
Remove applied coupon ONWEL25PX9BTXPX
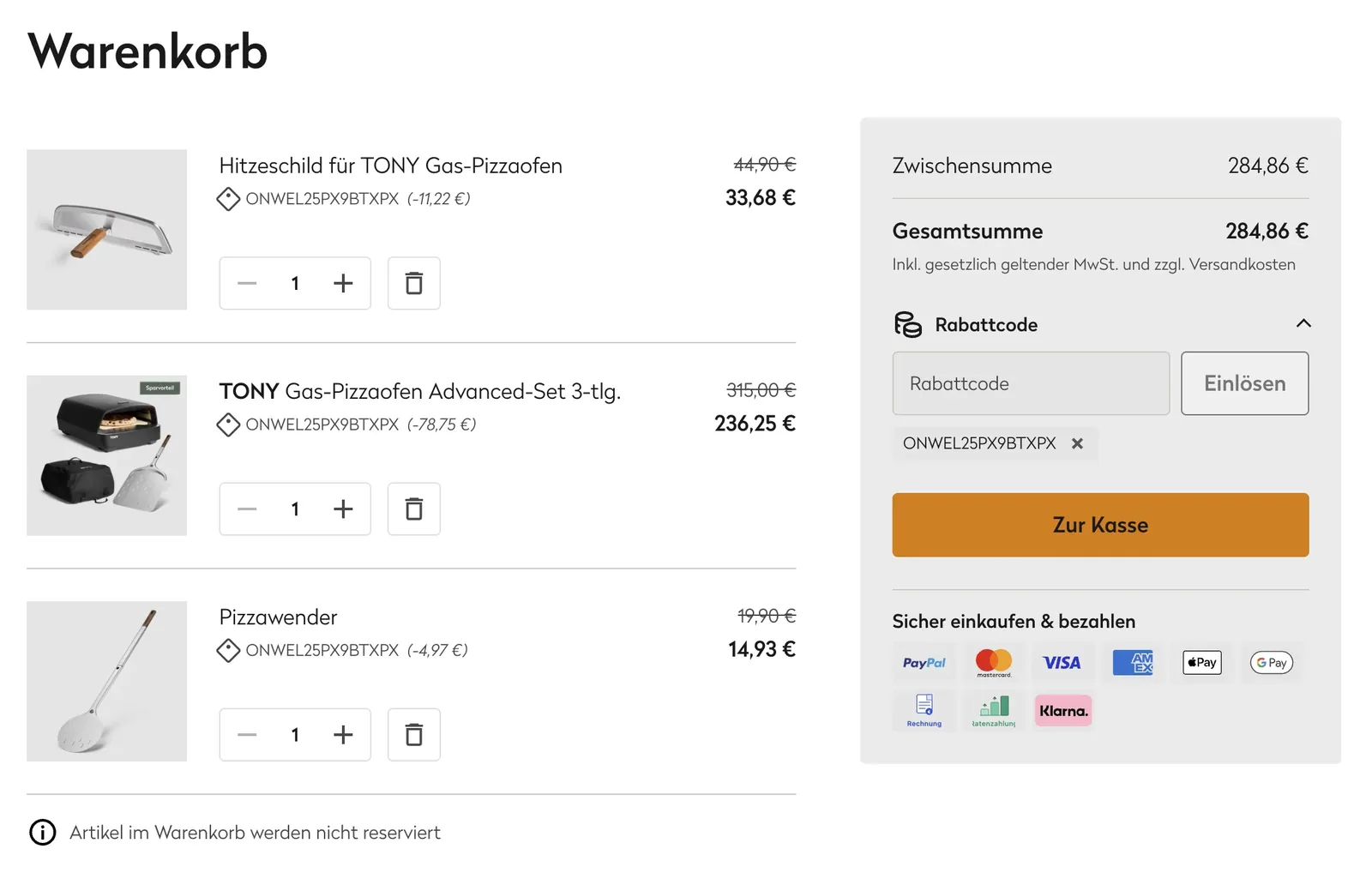pos(1077,443)
